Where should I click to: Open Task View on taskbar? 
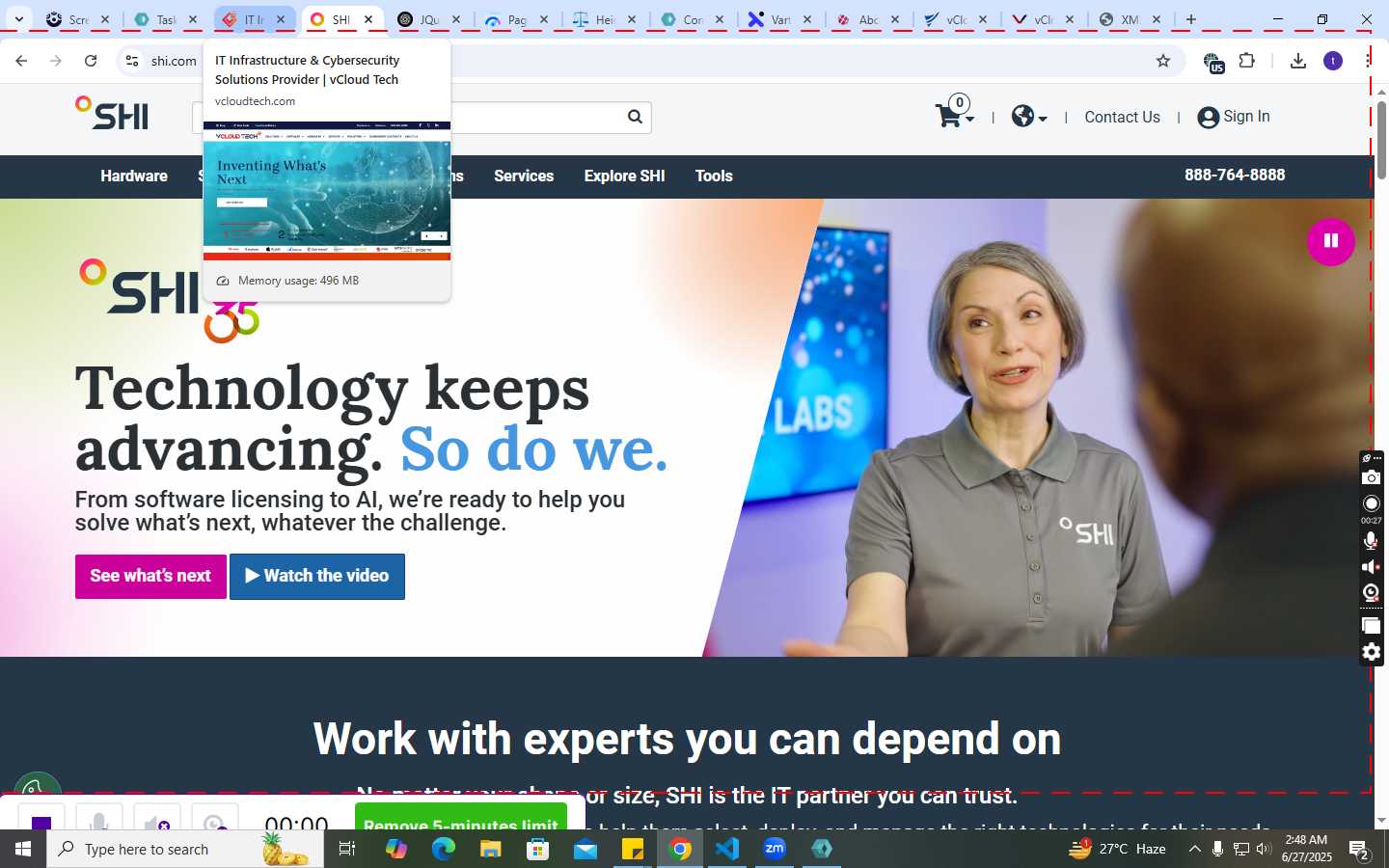pyautogui.click(x=347, y=849)
